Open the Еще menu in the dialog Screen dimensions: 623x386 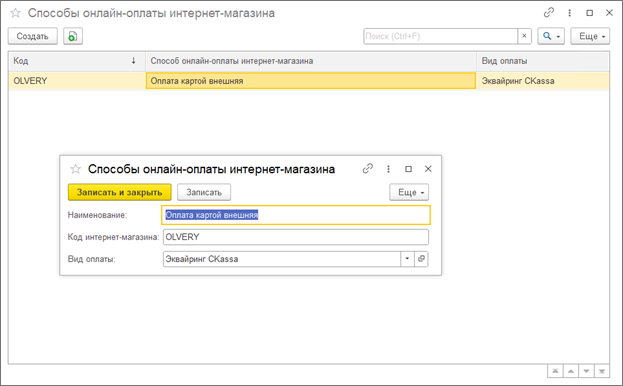pos(409,192)
